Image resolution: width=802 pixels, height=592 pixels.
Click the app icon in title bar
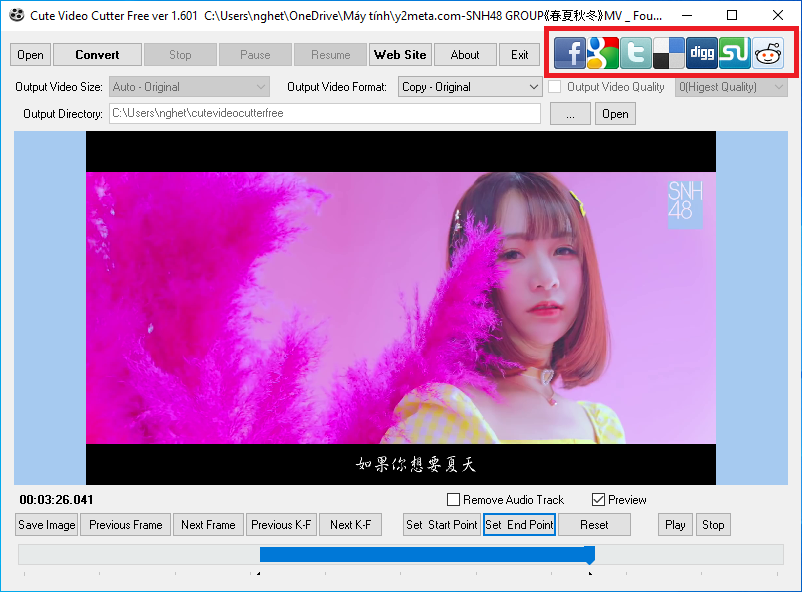(16, 15)
